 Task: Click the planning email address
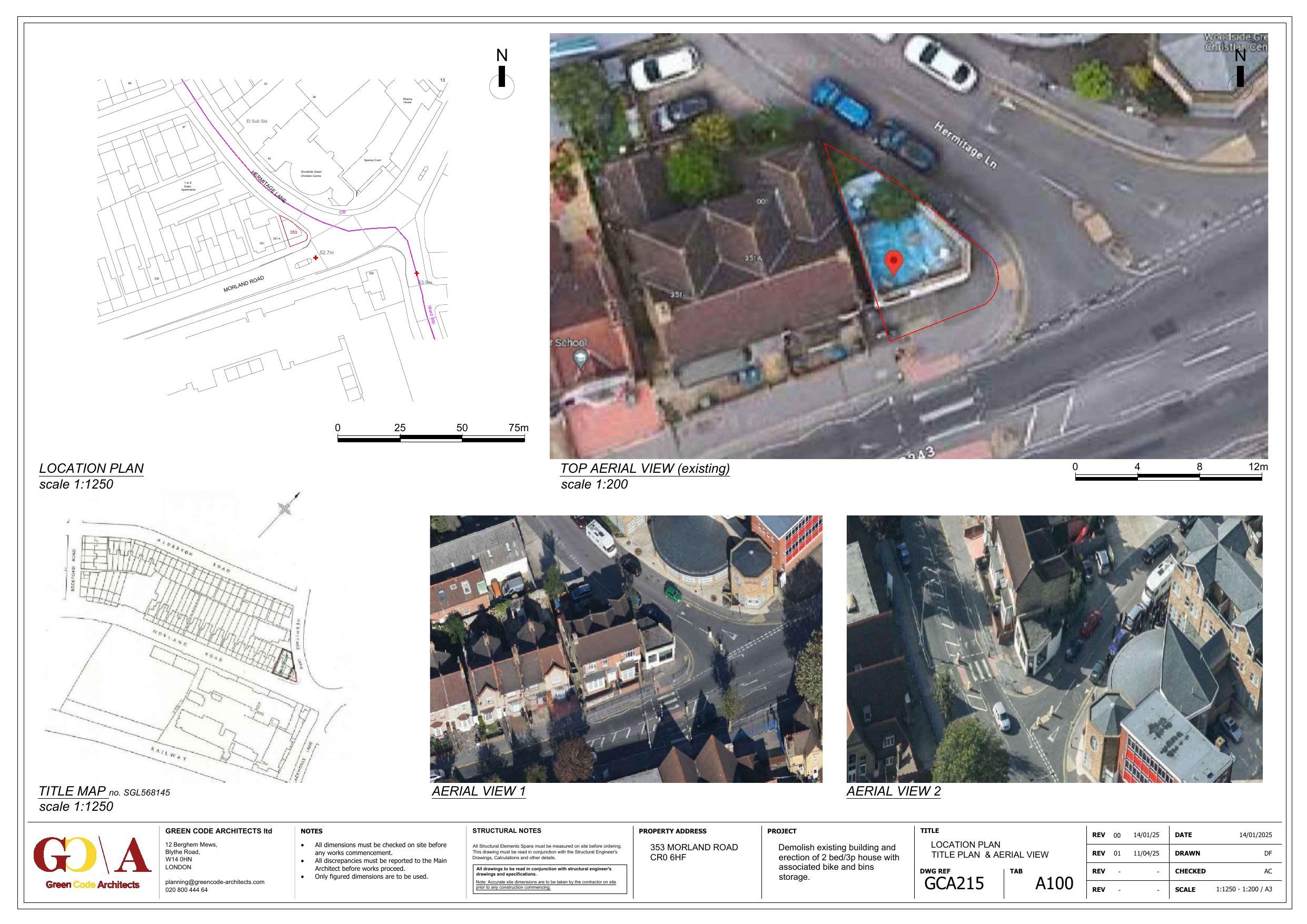(x=215, y=881)
